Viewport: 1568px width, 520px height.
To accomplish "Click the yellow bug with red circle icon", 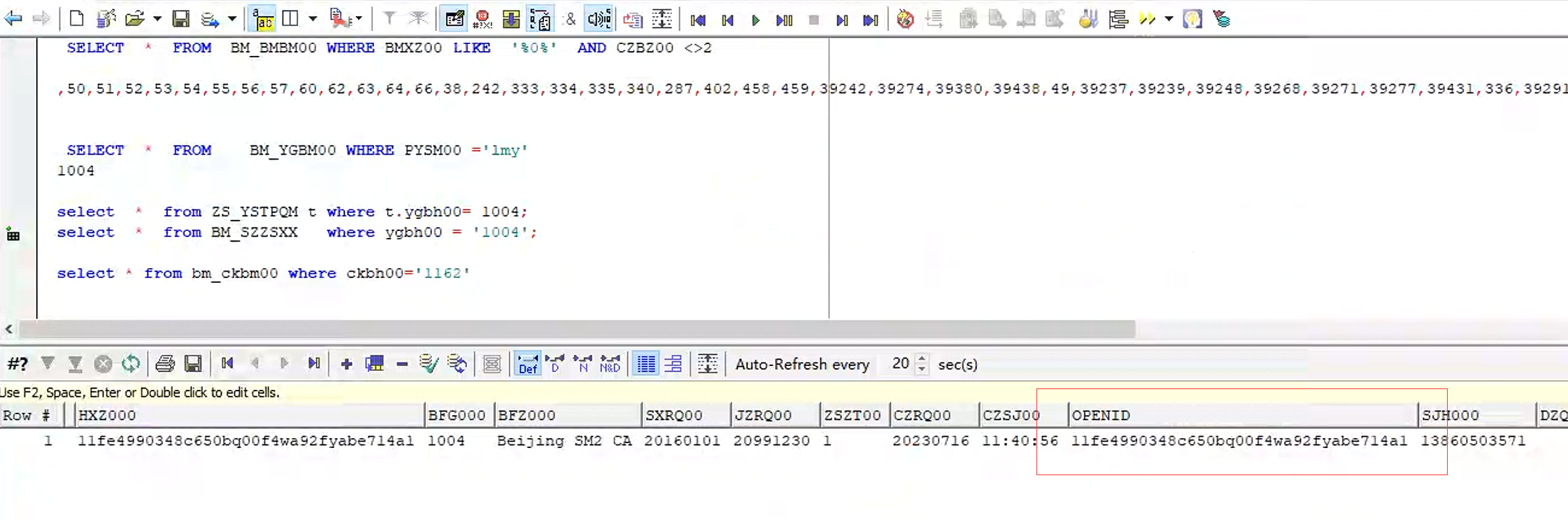I will 905,19.
